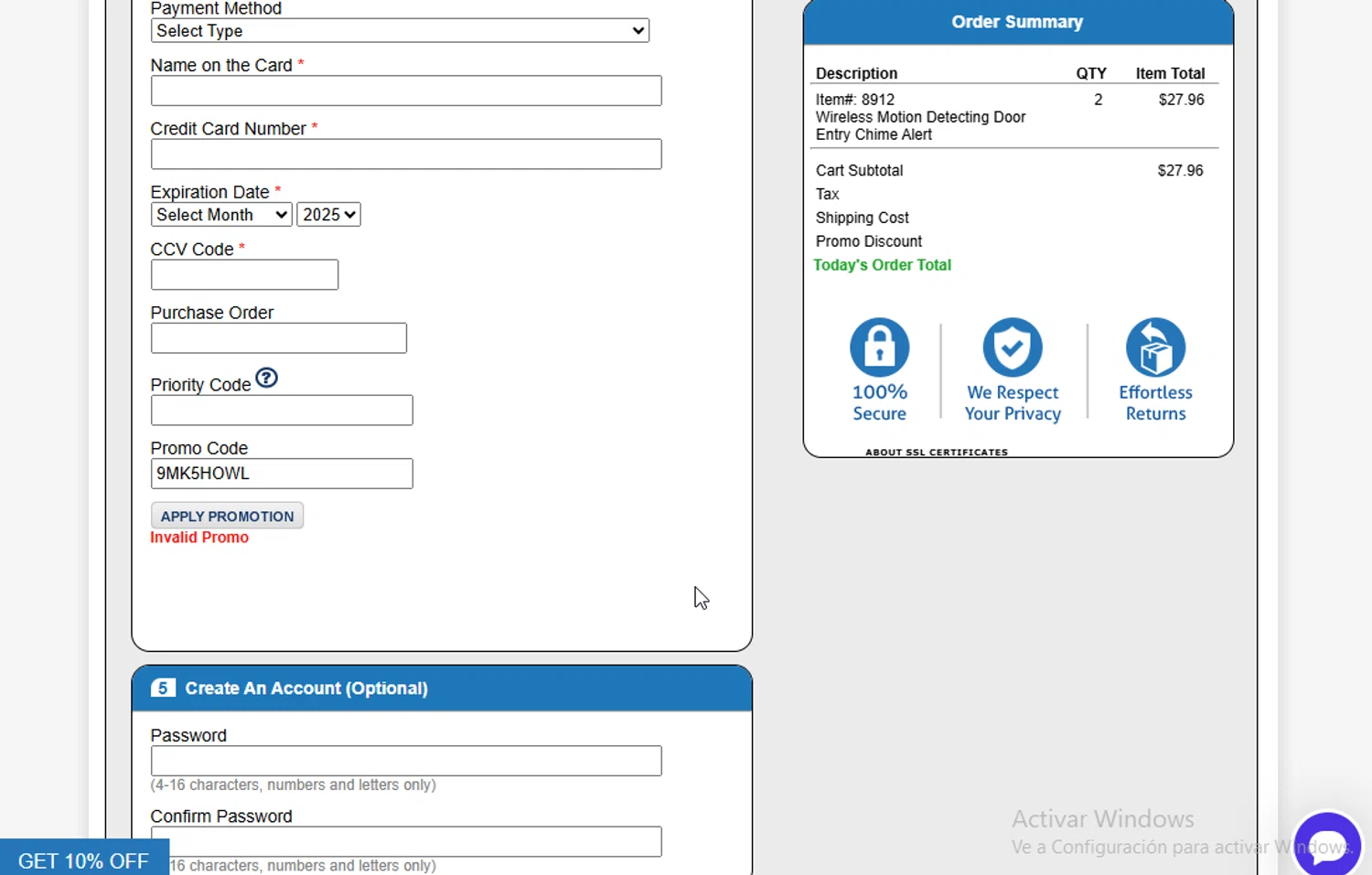Click the Promo Discount label

tap(869, 241)
